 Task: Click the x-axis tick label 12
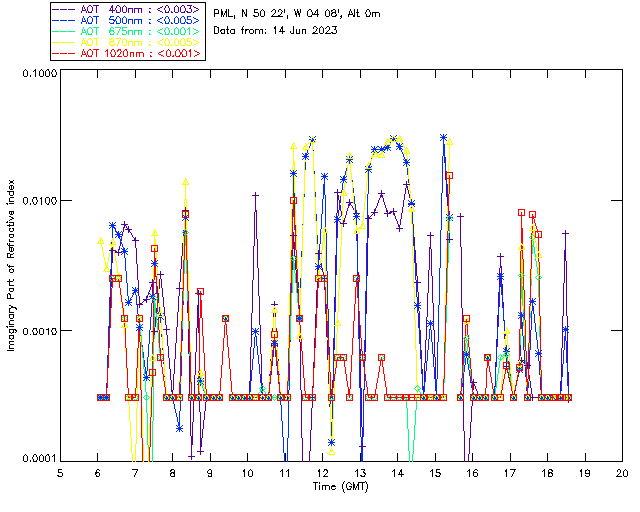click(323, 473)
